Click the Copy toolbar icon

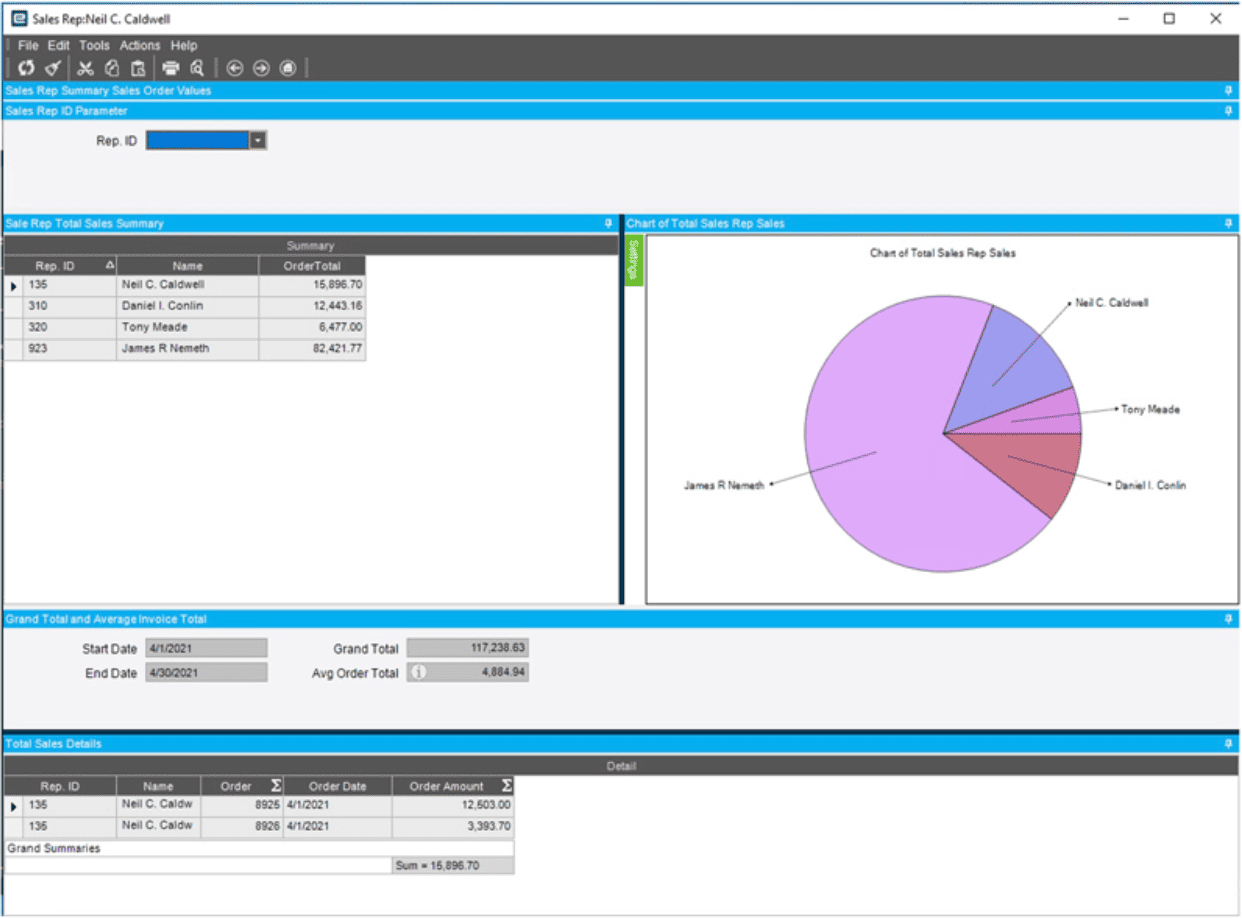112,68
